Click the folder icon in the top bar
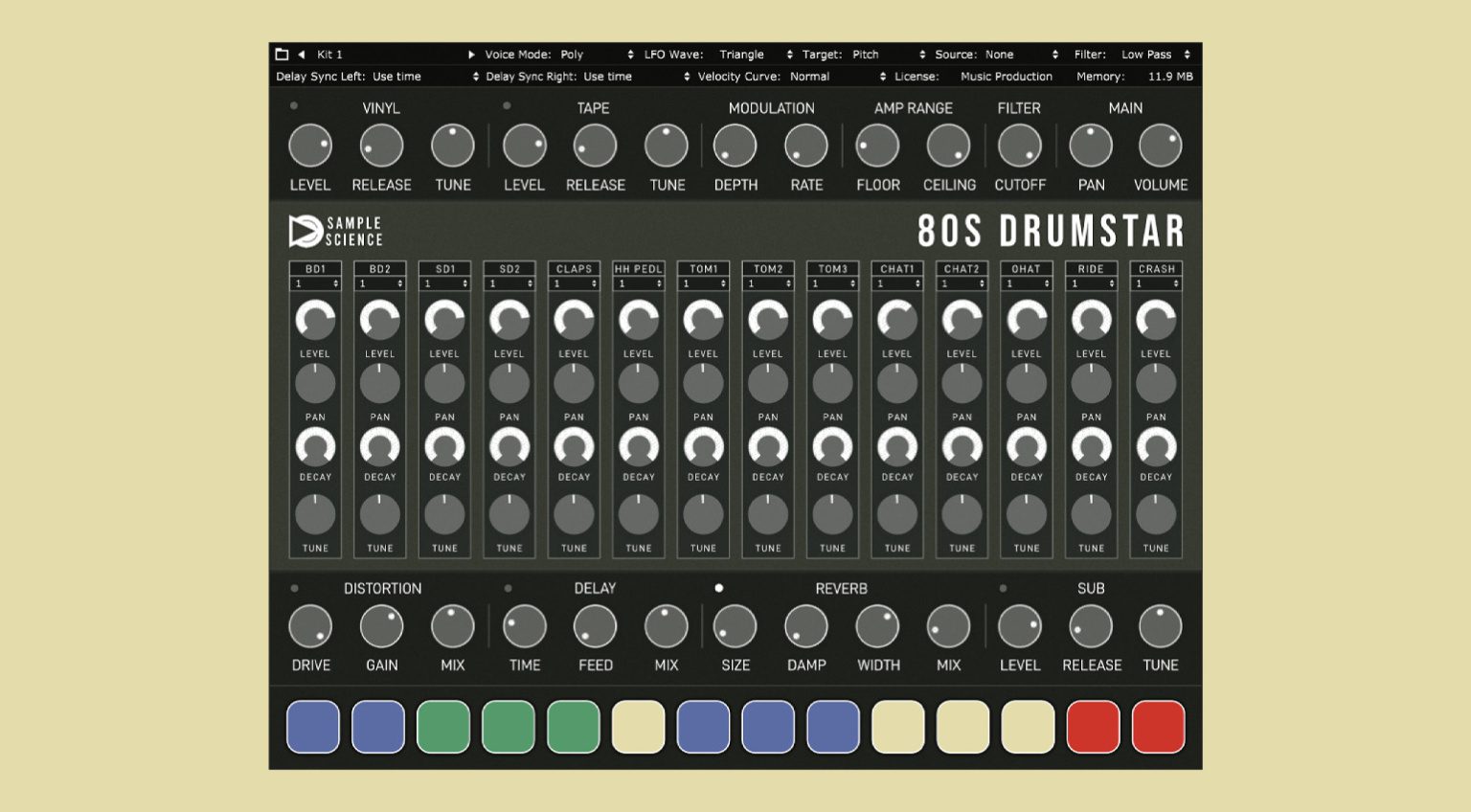 click(282, 54)
